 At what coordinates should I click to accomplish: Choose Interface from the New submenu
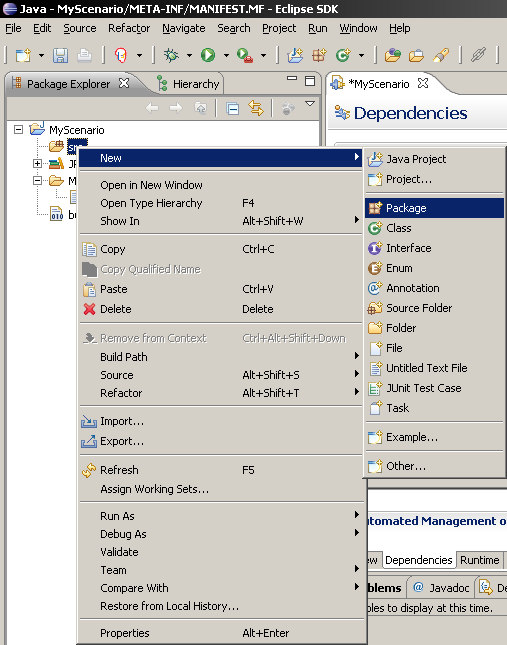434,248
